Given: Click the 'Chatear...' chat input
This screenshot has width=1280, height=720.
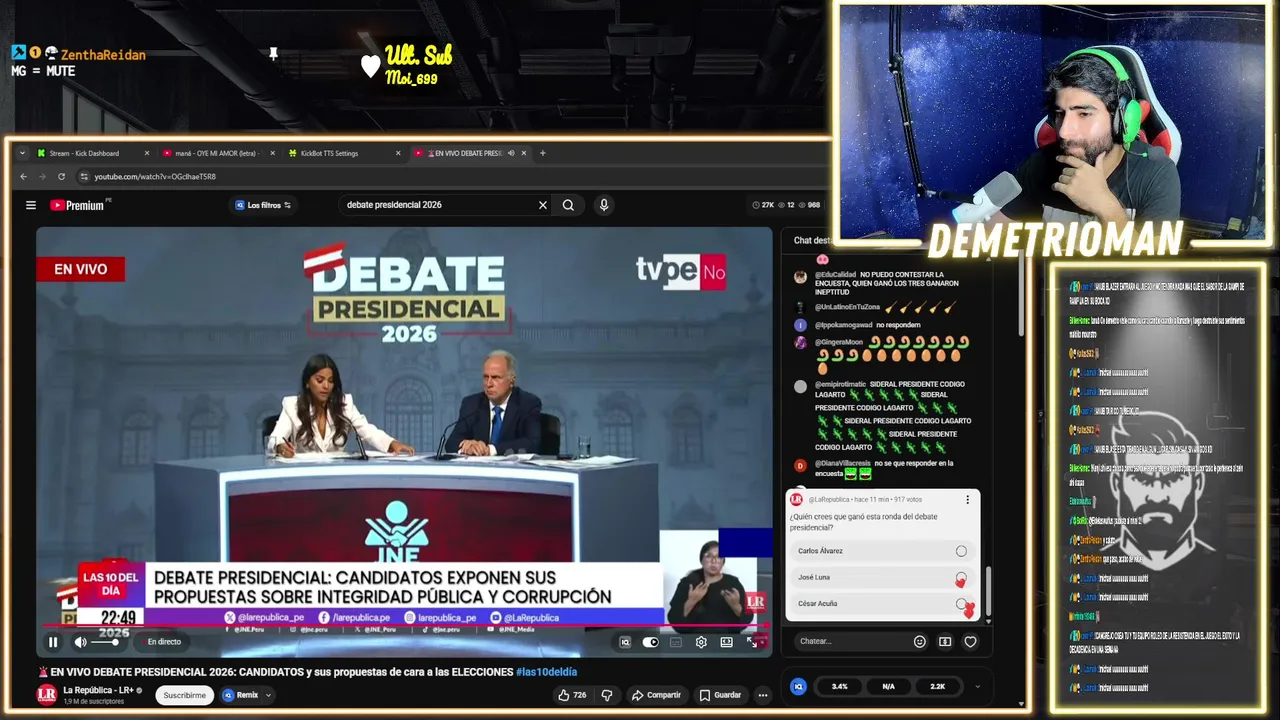Looking at the screenshot, I should (851, 642).
